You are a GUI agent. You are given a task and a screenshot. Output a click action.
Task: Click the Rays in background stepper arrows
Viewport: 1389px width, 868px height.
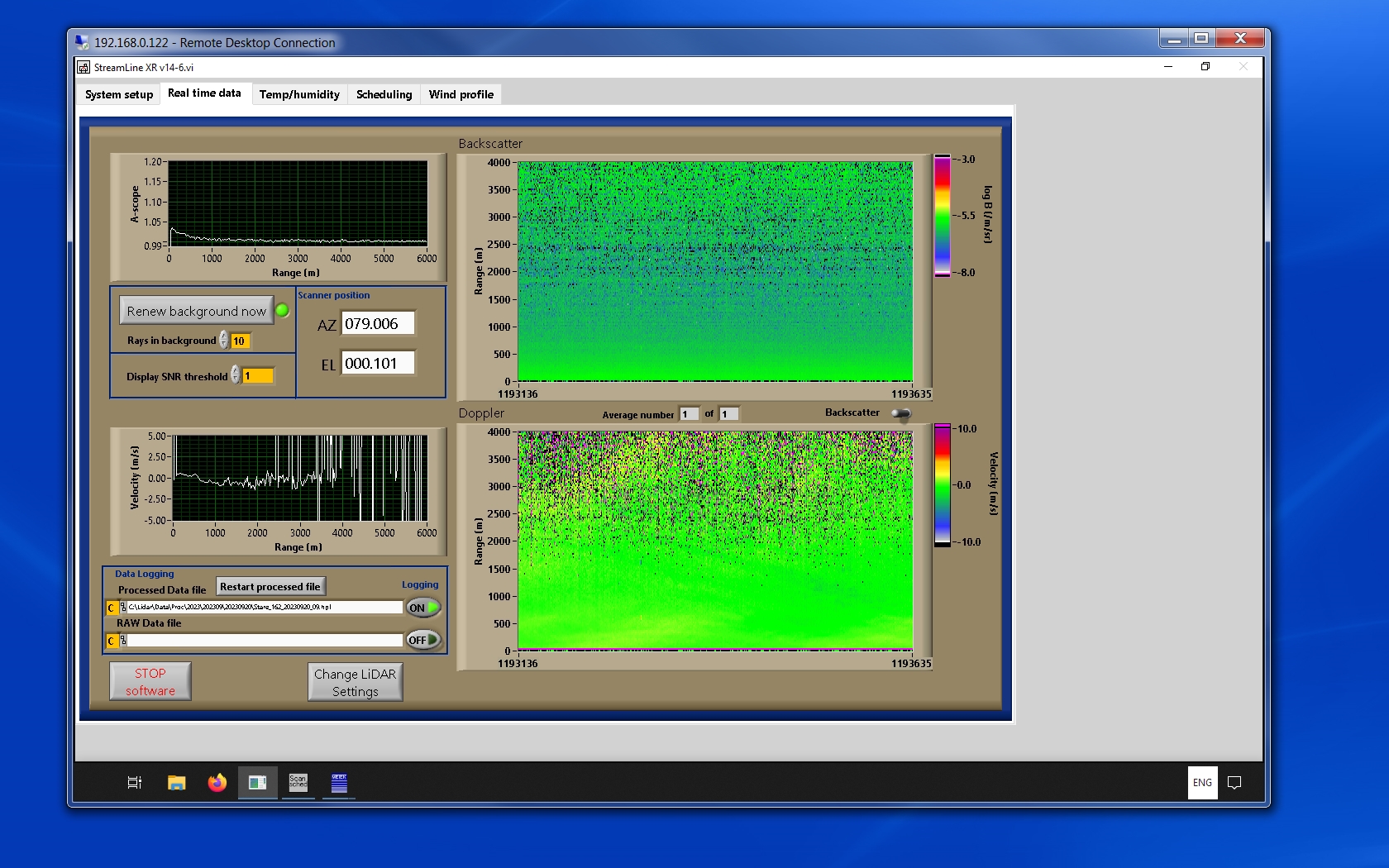pyautogui.click(x=224, y=341)
